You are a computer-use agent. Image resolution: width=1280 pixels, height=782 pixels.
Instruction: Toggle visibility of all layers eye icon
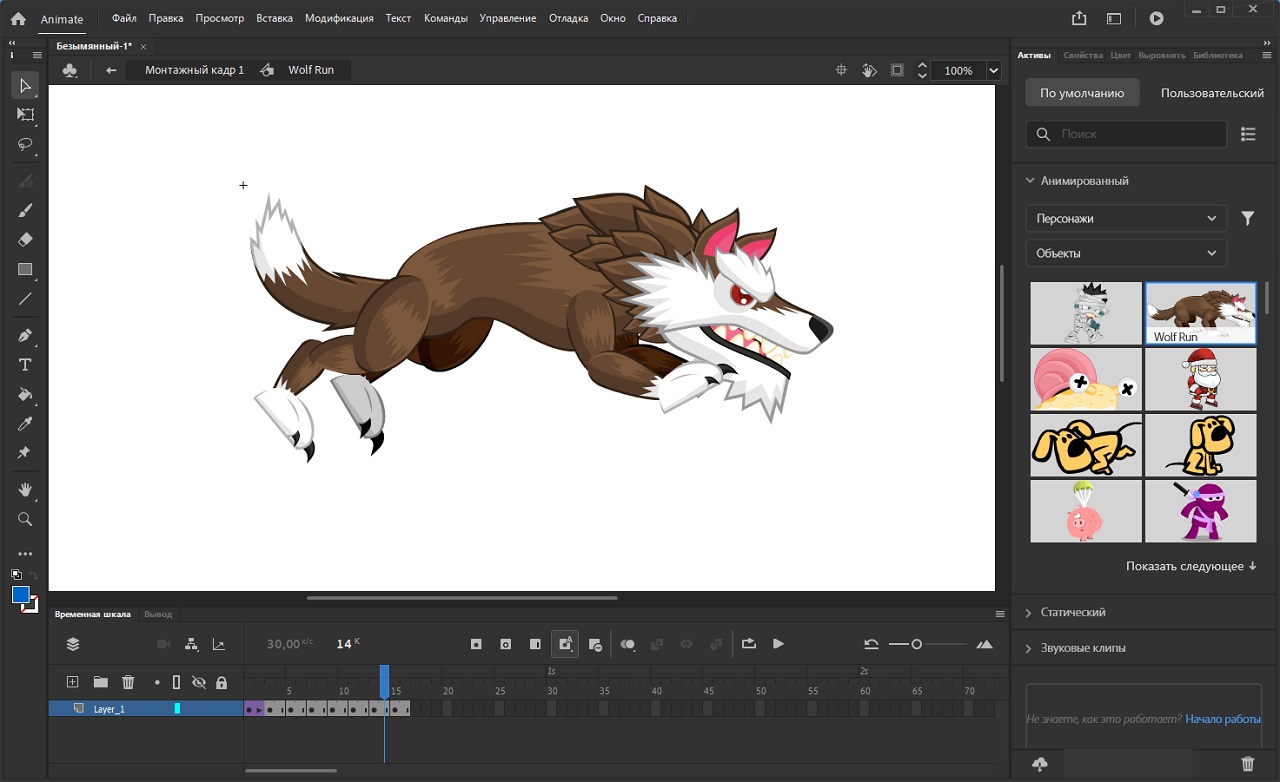coord(199,682)
